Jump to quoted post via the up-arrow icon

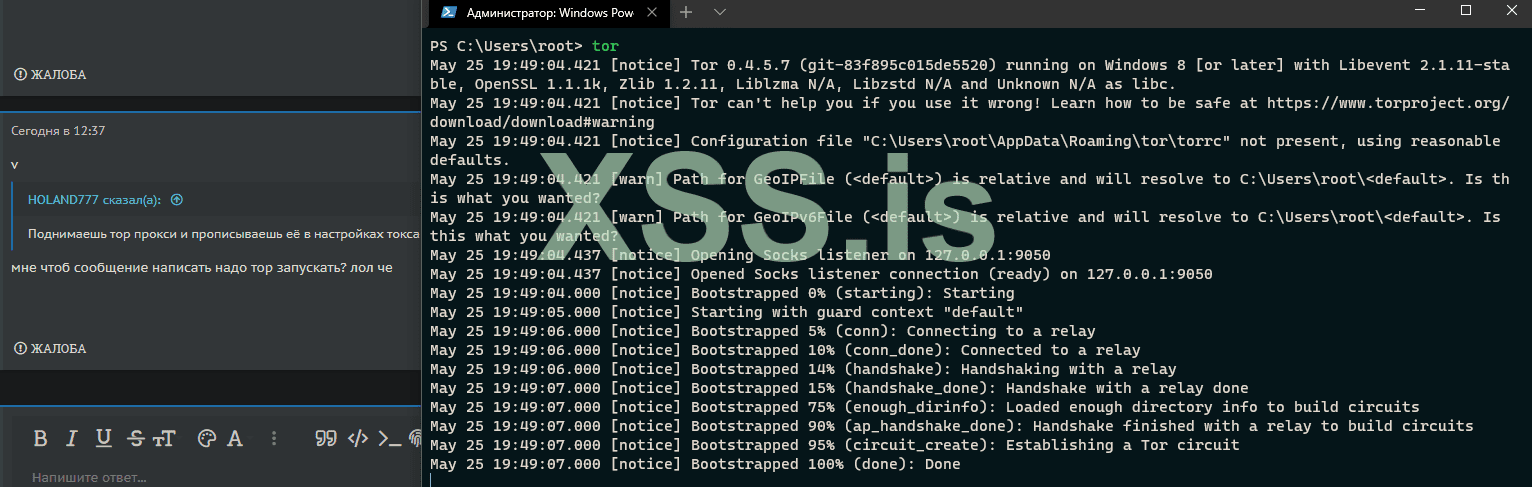(177, 200)
